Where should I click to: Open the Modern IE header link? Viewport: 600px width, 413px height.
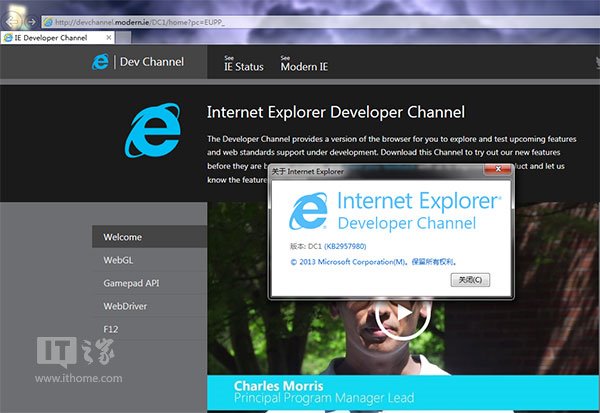point(305,66)
